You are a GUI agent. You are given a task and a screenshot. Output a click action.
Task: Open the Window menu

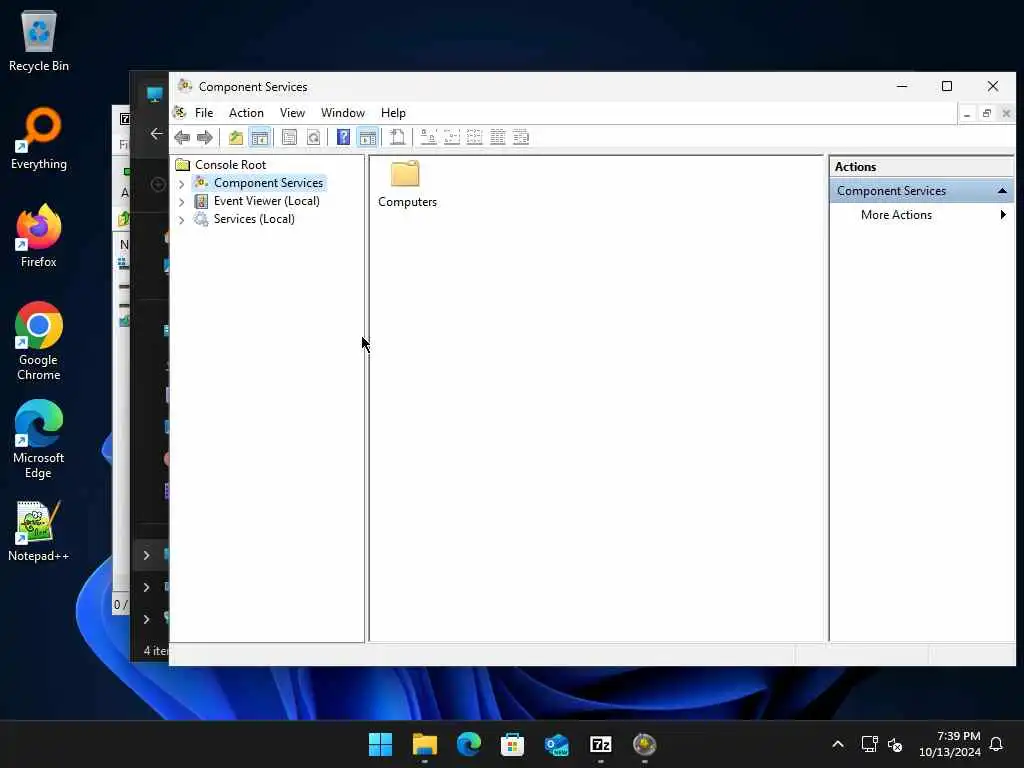[x=343, y=113]
